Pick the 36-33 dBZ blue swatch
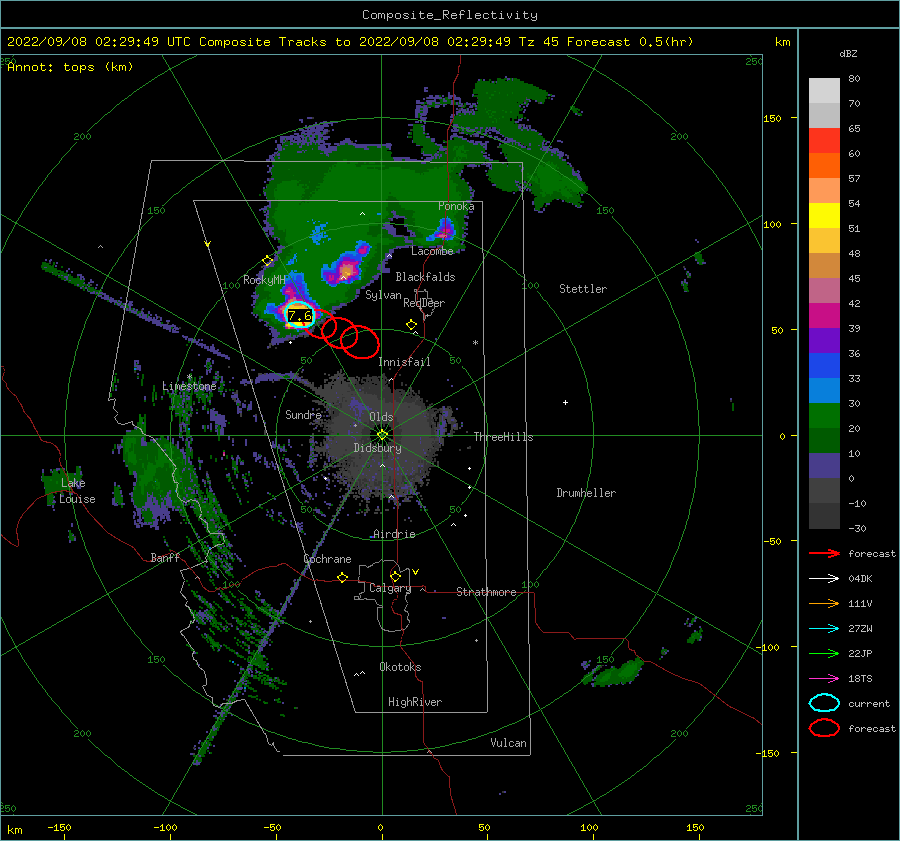The image size is (900, 841). click(x=824, y=366)
